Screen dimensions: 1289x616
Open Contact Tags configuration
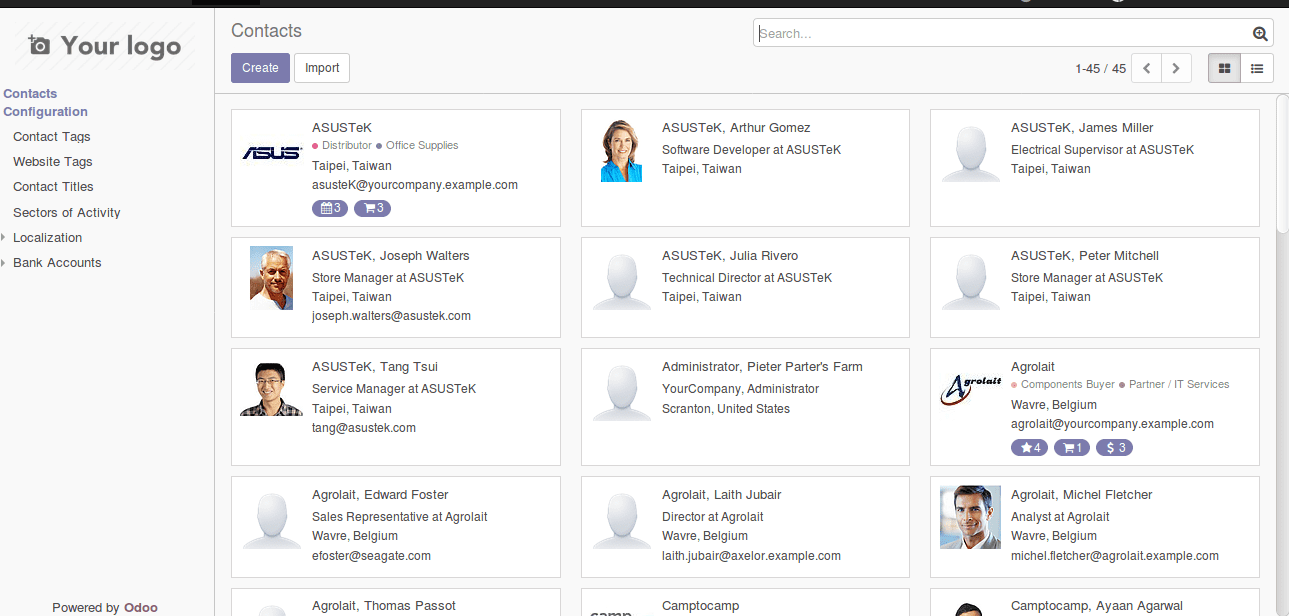(52, 137)
